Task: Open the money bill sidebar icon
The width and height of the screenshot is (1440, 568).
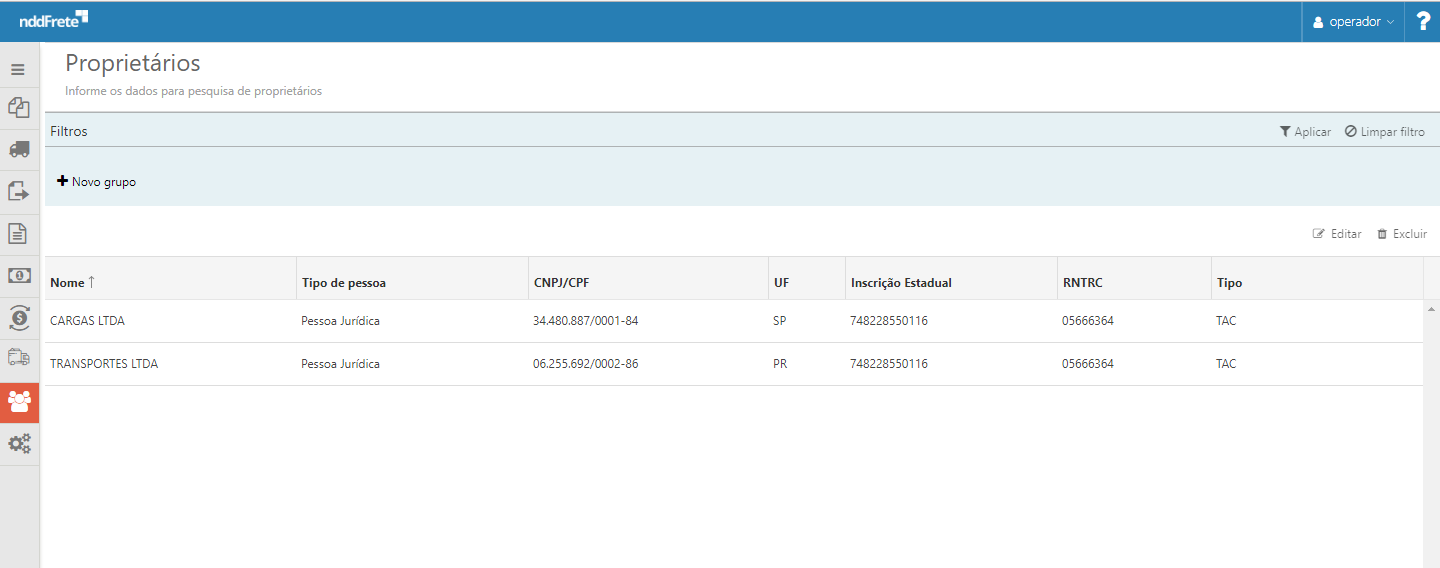Action: coord(18,276)
